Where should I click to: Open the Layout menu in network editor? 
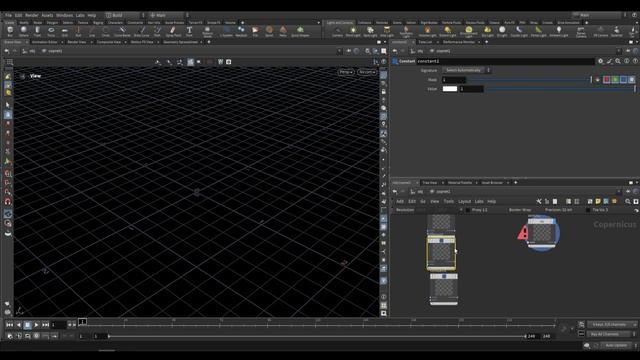click(464, 201)
